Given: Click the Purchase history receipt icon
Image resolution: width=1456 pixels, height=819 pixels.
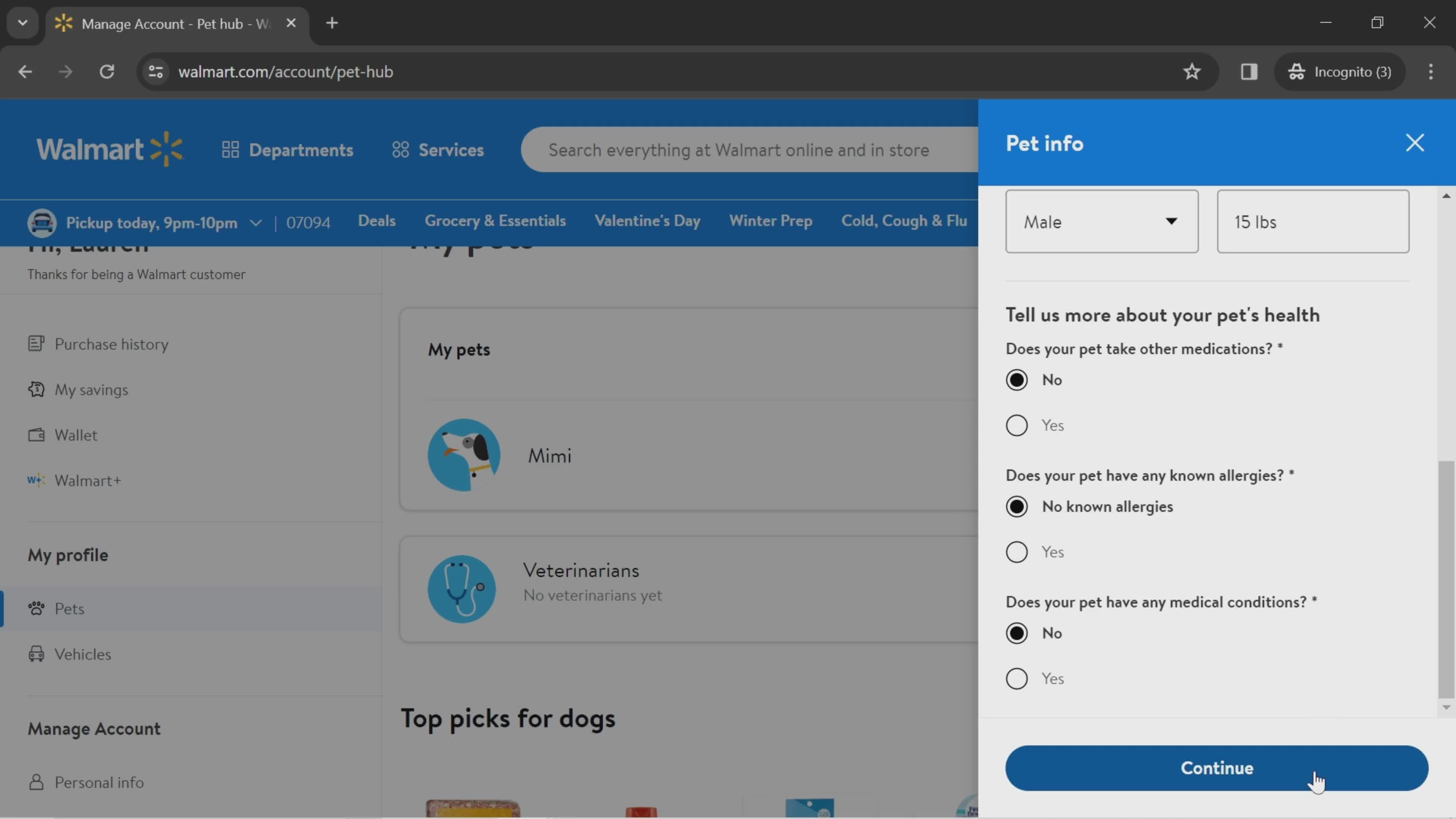Looking at the screenshot, I should 36,344.
